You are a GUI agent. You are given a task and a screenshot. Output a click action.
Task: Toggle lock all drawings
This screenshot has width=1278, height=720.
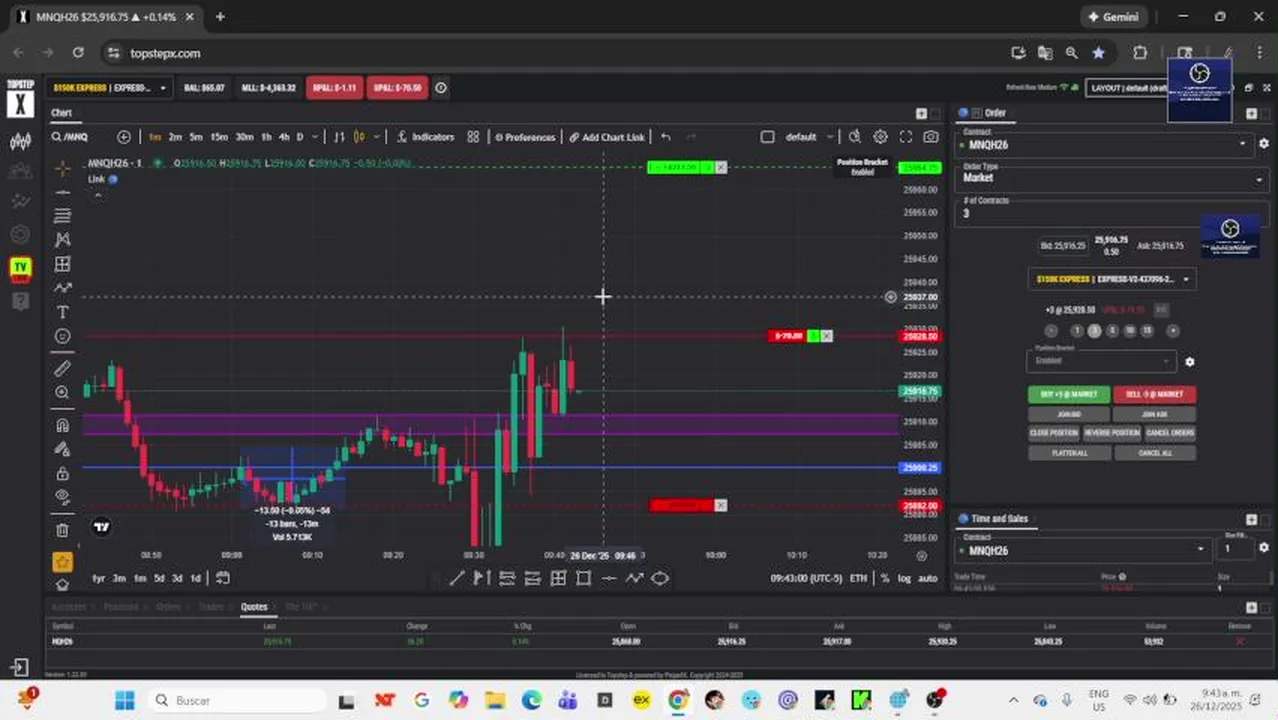(x=63, y=473)
